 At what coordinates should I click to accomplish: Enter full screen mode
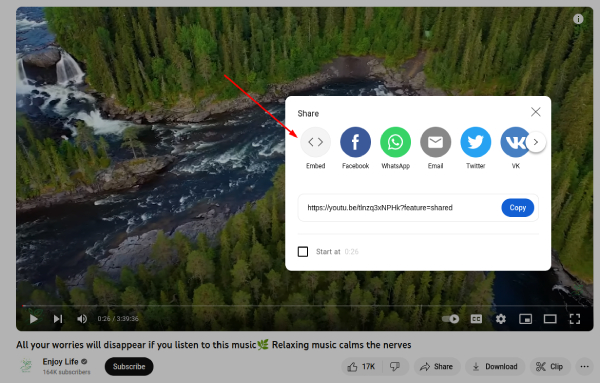(x=575, y=319)
